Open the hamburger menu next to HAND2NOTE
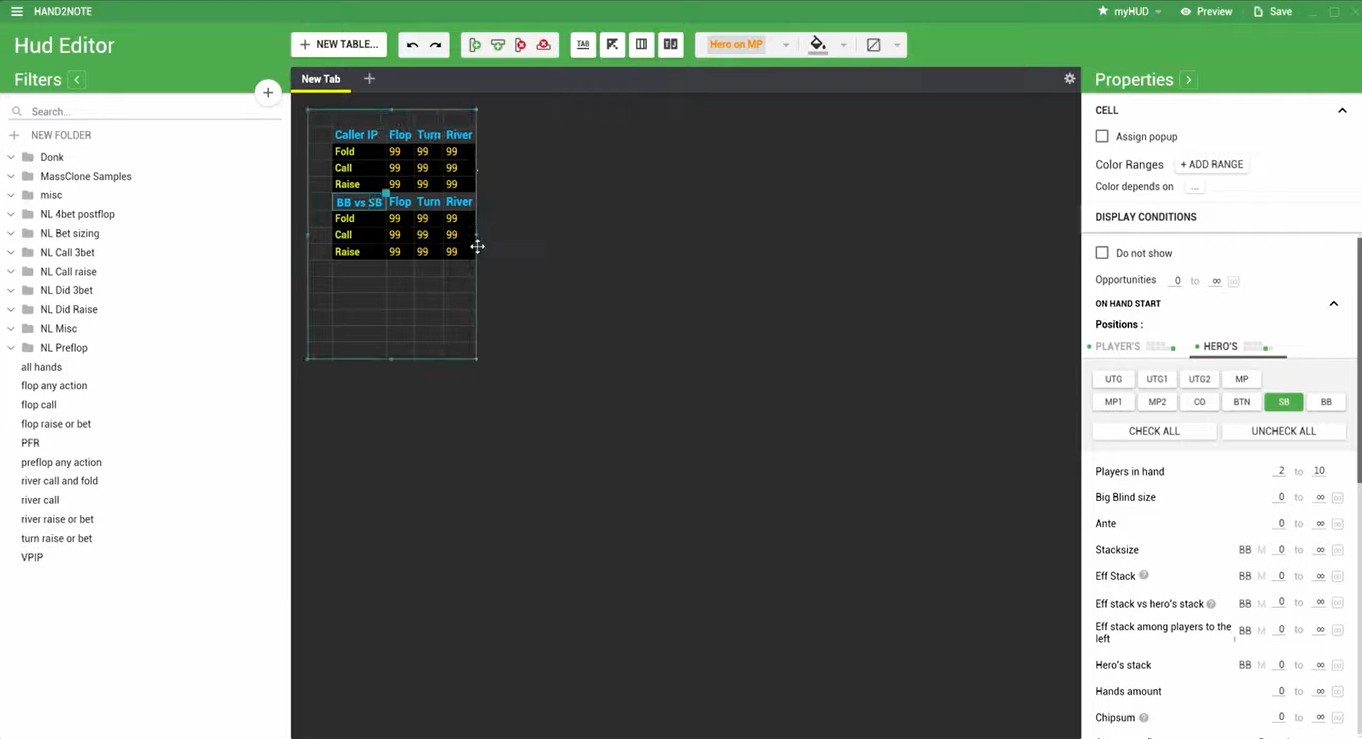The image size is (1362, 739). pos(16,12)
